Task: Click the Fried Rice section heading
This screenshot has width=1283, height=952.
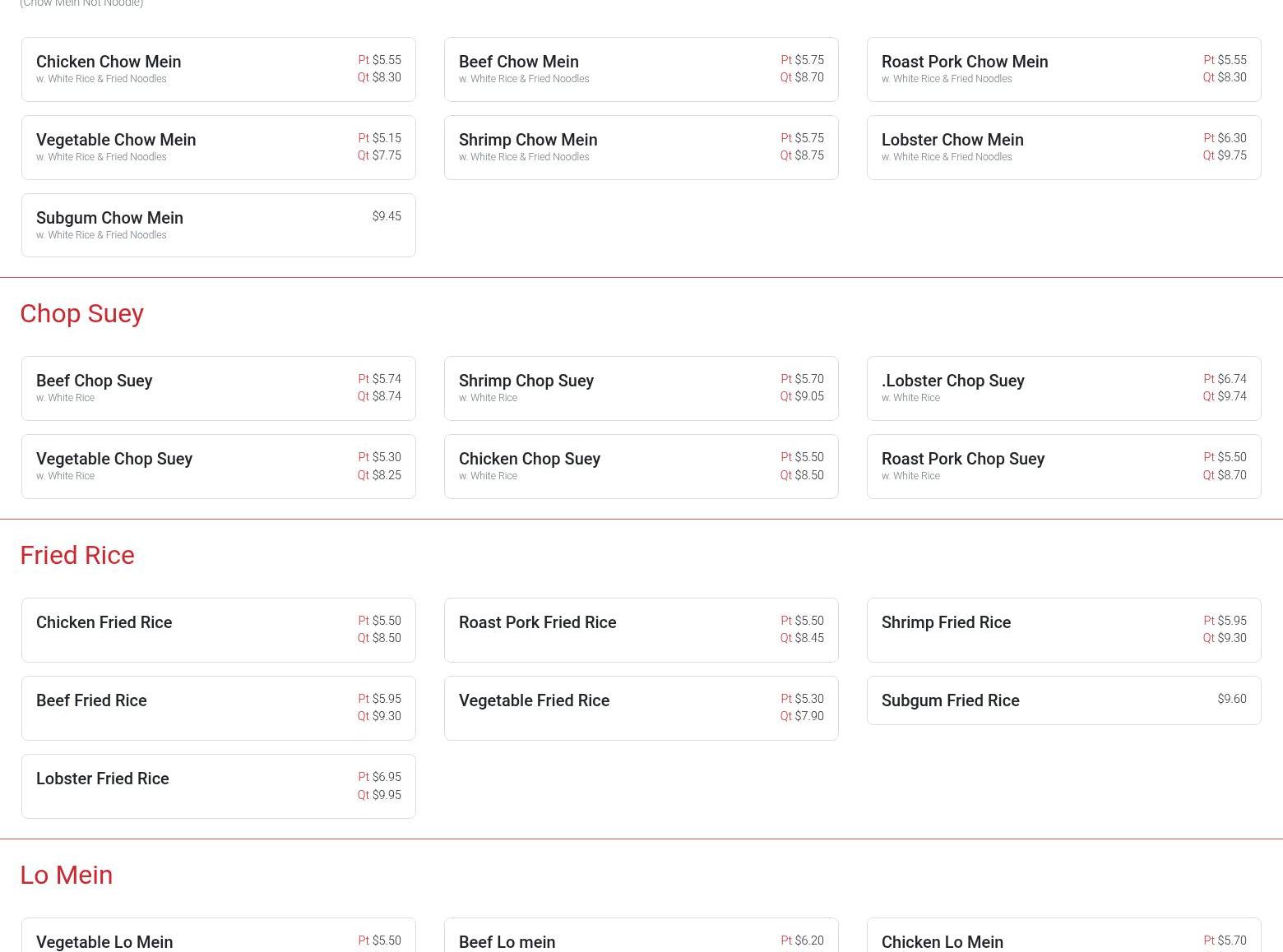Action: [x=77, y=555]
